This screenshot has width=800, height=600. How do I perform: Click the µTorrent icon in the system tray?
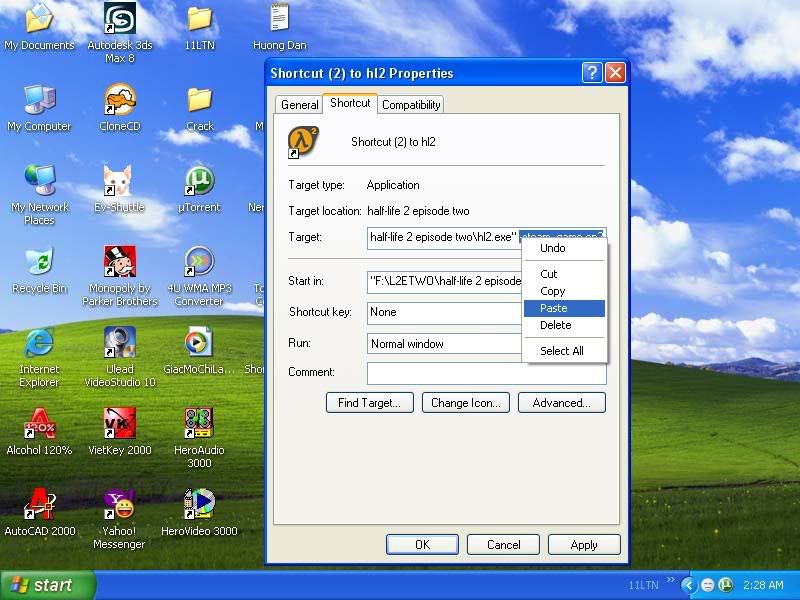tap(725, 585)
